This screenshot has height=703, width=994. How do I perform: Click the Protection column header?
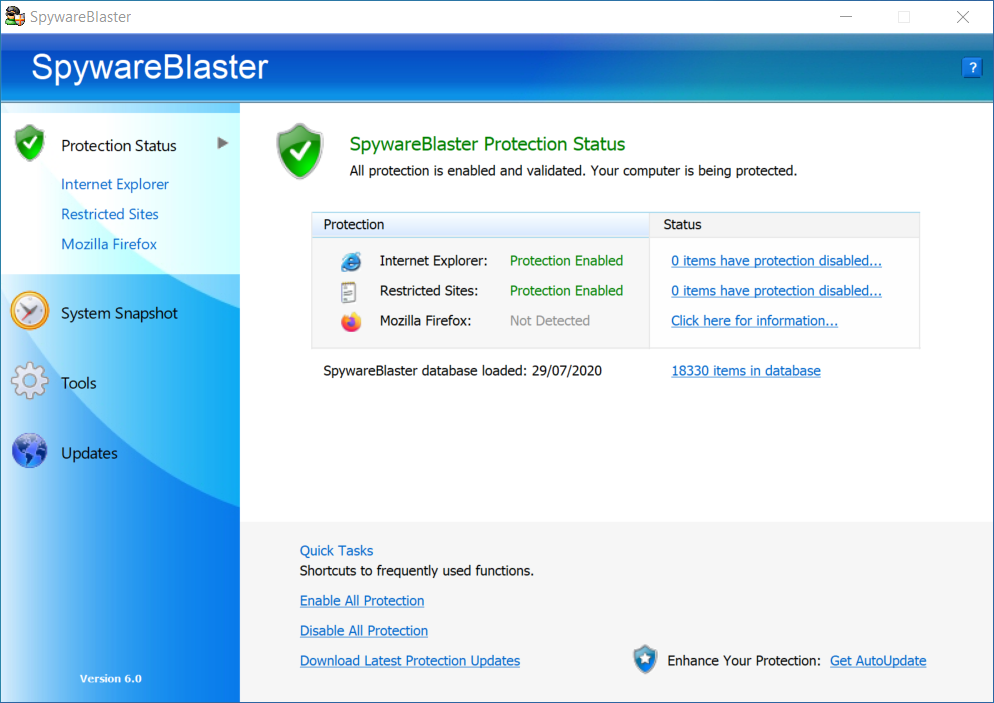[x=481, y=225]
